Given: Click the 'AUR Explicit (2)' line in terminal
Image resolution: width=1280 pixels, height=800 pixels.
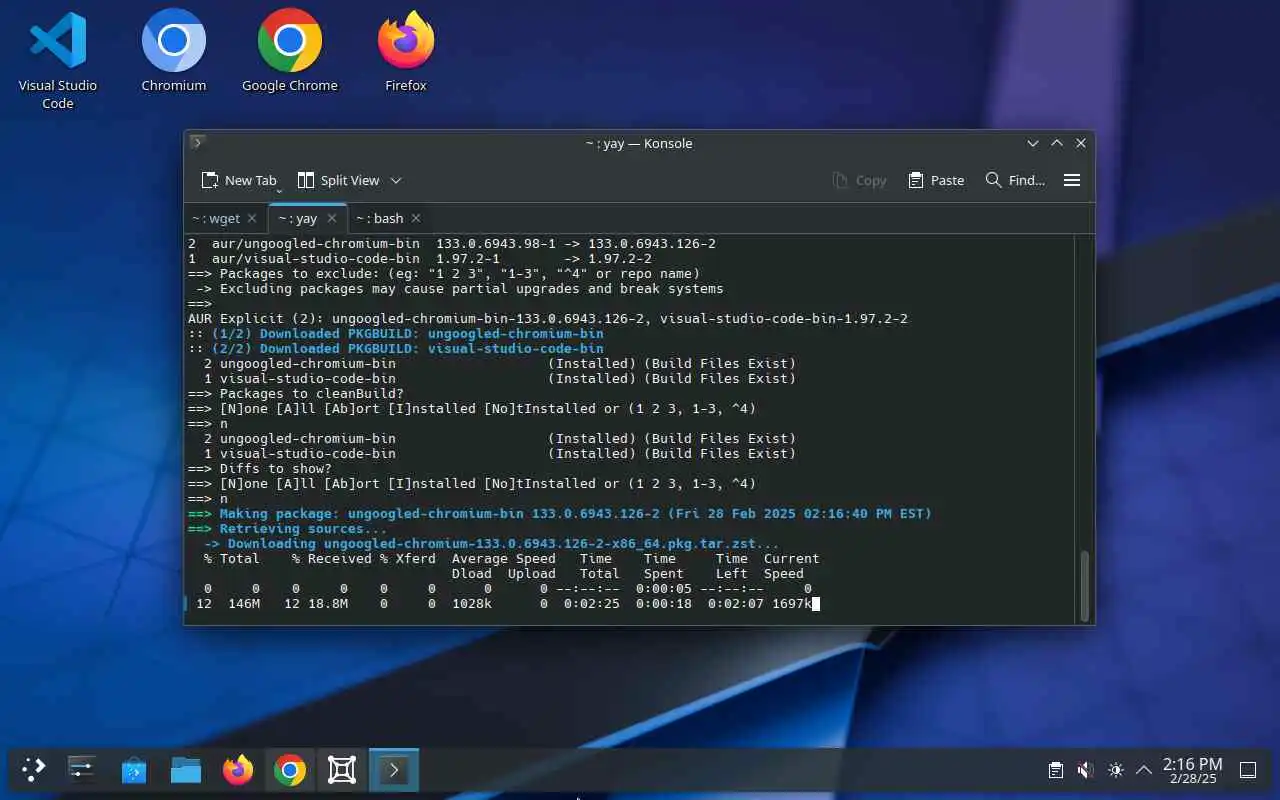Looking at the screenshot, I should click(x=548, y=319).
